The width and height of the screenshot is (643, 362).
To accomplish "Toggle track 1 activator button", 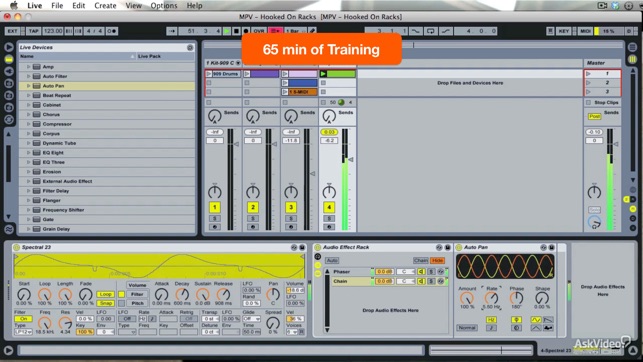I will (214, 207).
